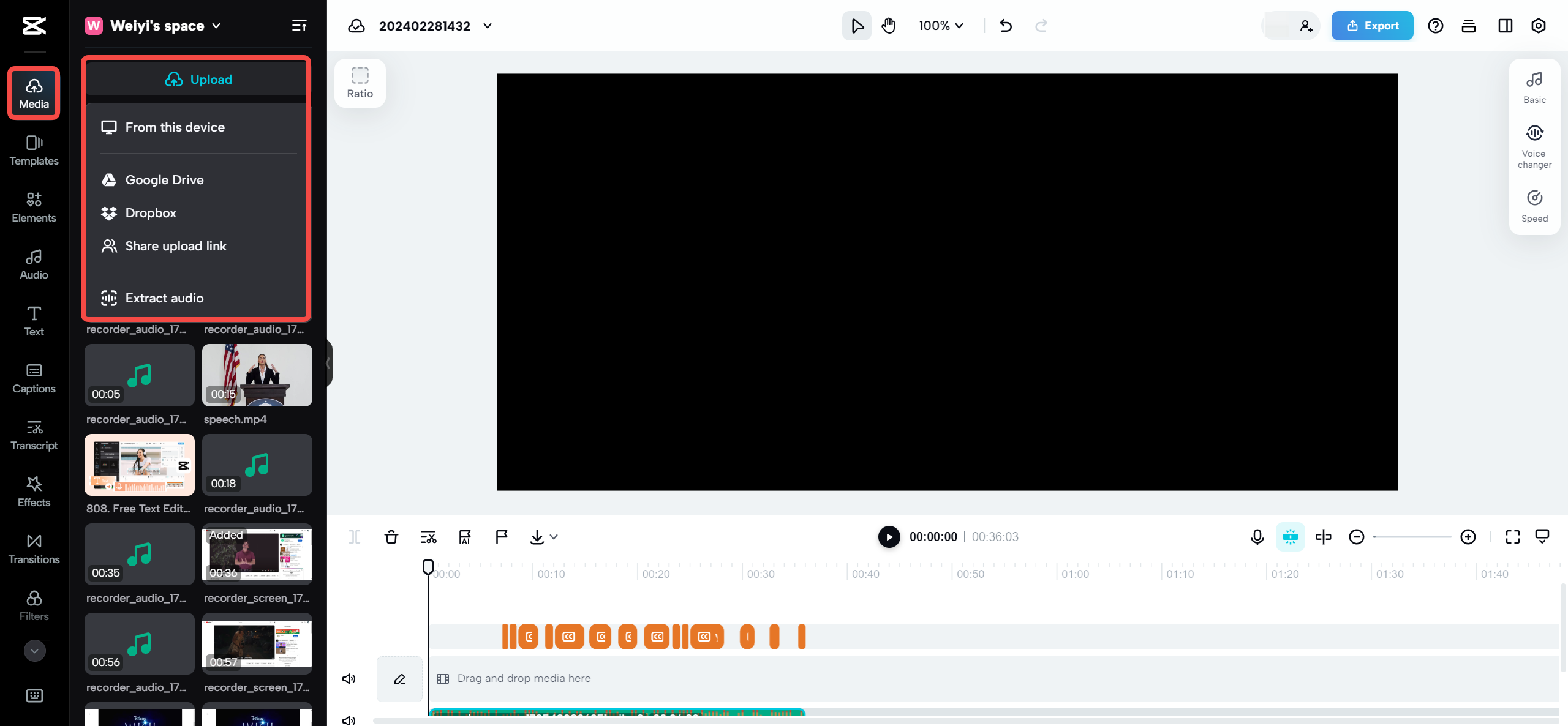Select the Templates sidebar icon
Viewport: 1568px width, 726px height.
(x=34, y=150)
